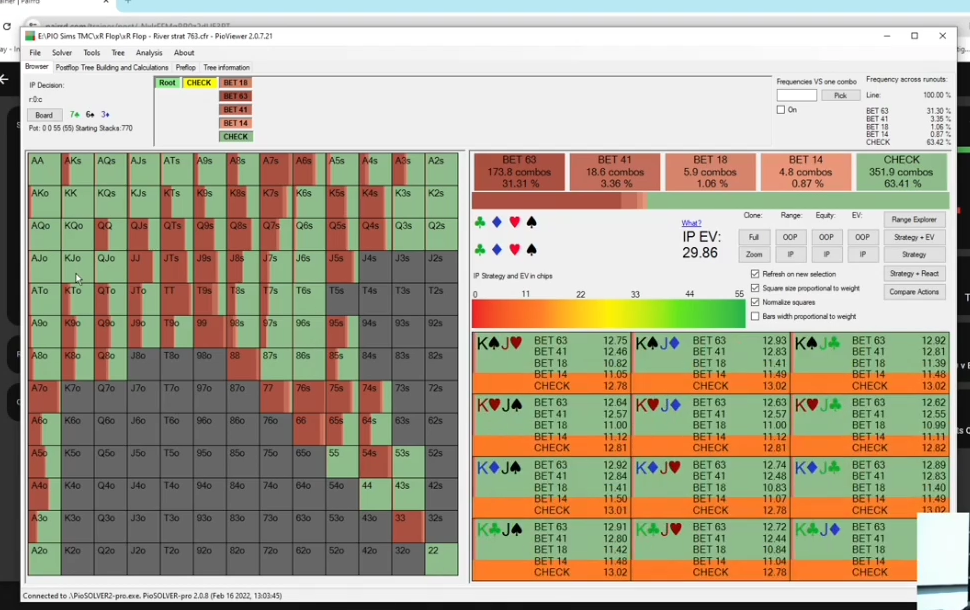Viewport: 970px width, 610px height.
Task: Click the Frequencies VS one combo input field
Action: 797,95
